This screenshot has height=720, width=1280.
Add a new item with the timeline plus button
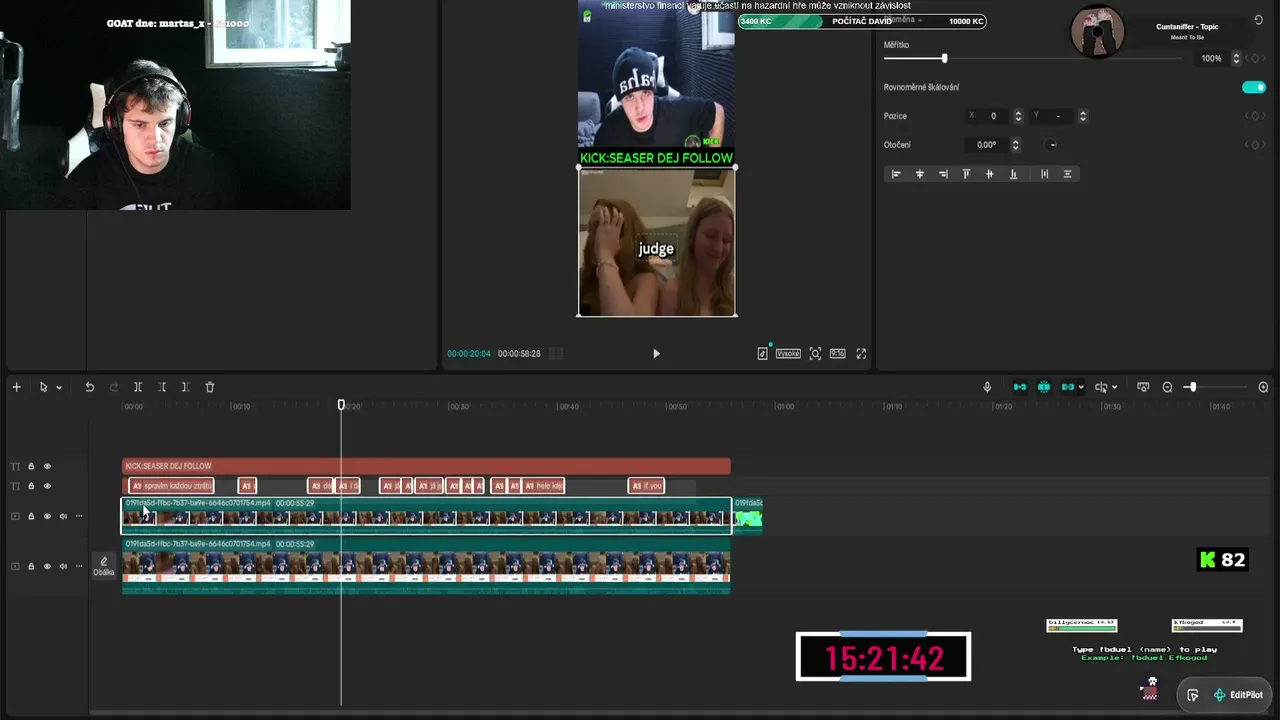16,387
